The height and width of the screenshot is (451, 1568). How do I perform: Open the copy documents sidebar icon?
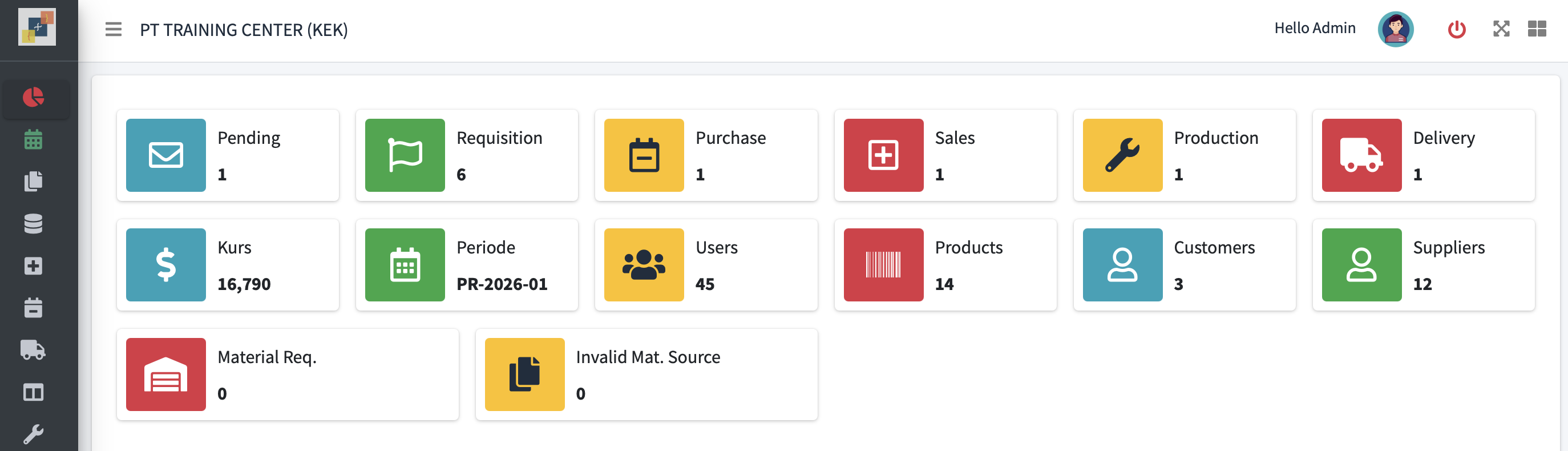click(34, 182)
